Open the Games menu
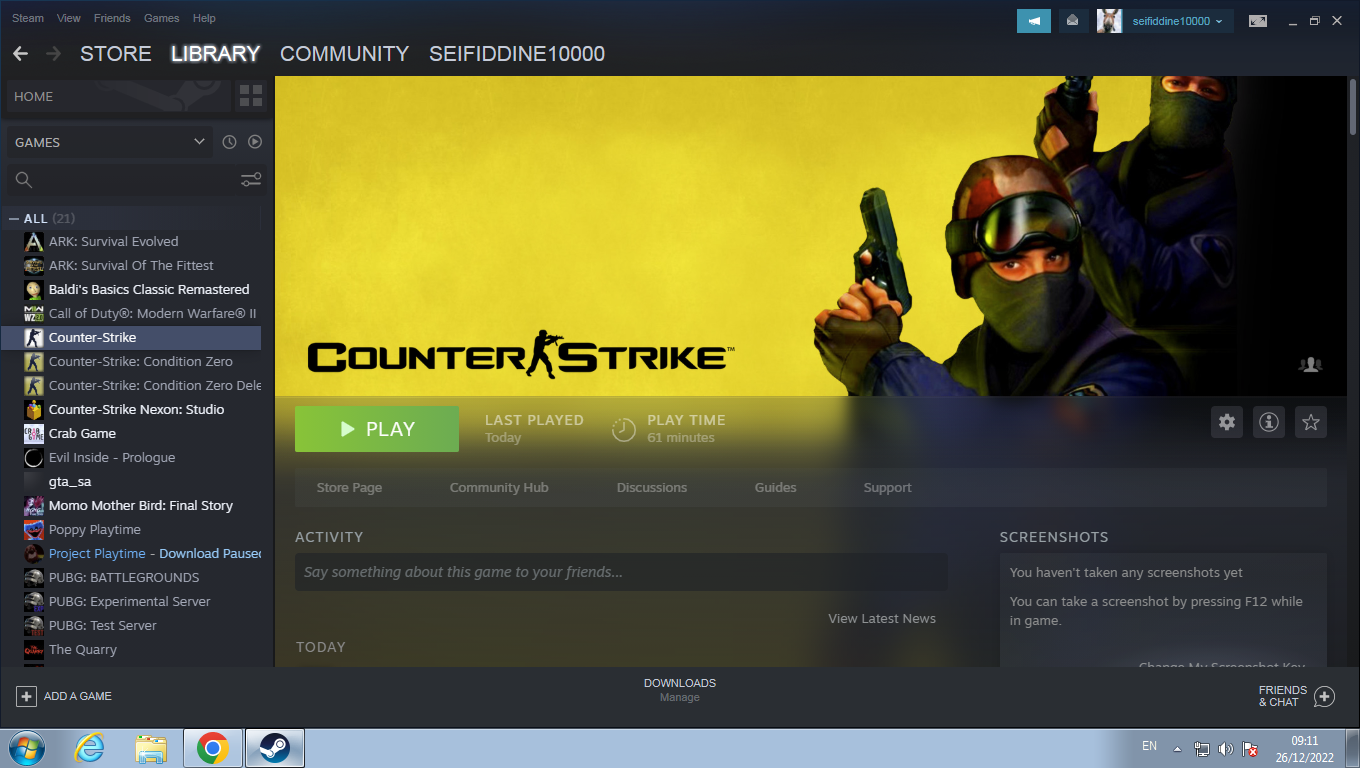 pos(161,18)
